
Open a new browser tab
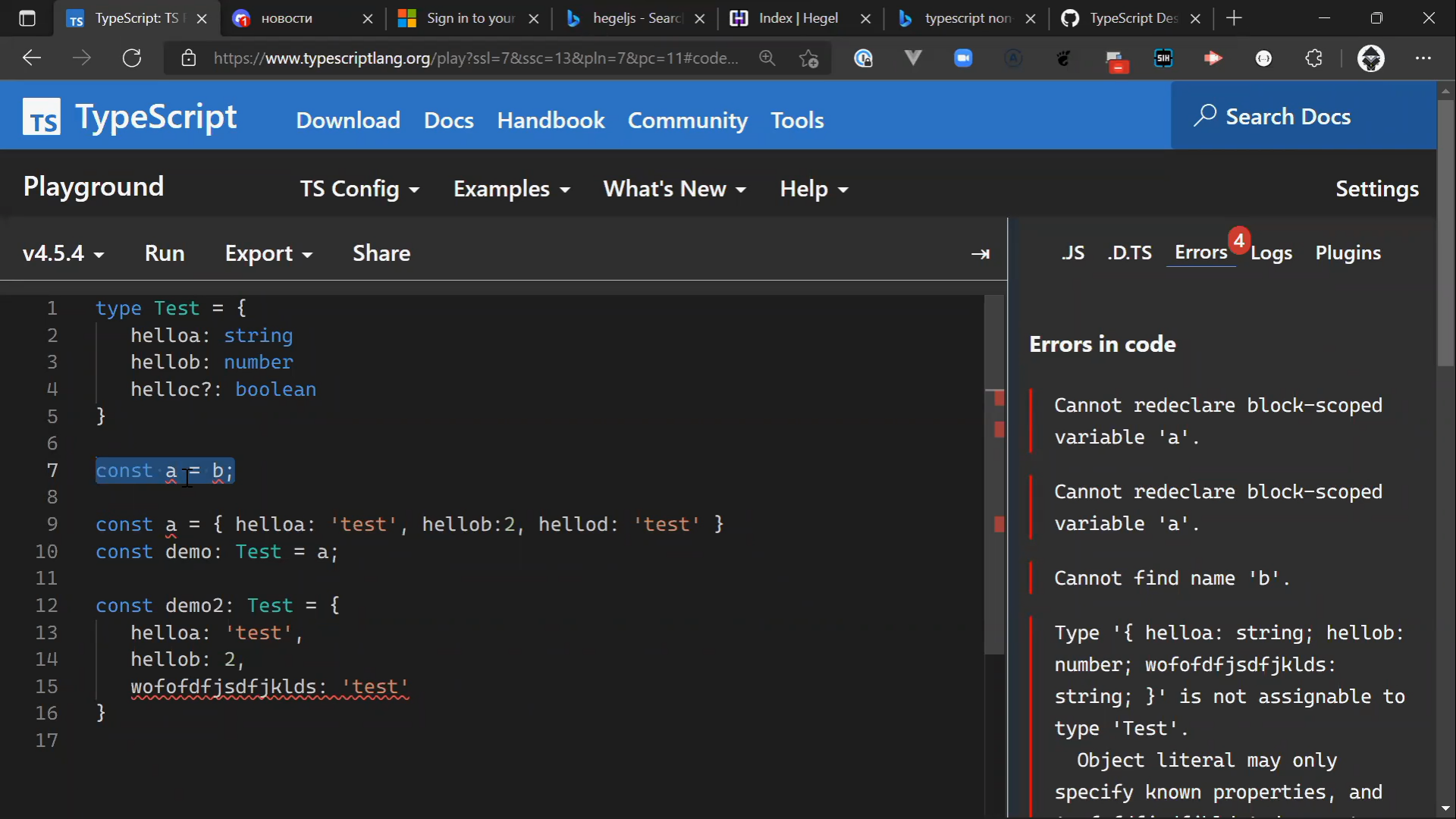point(1234,18)
